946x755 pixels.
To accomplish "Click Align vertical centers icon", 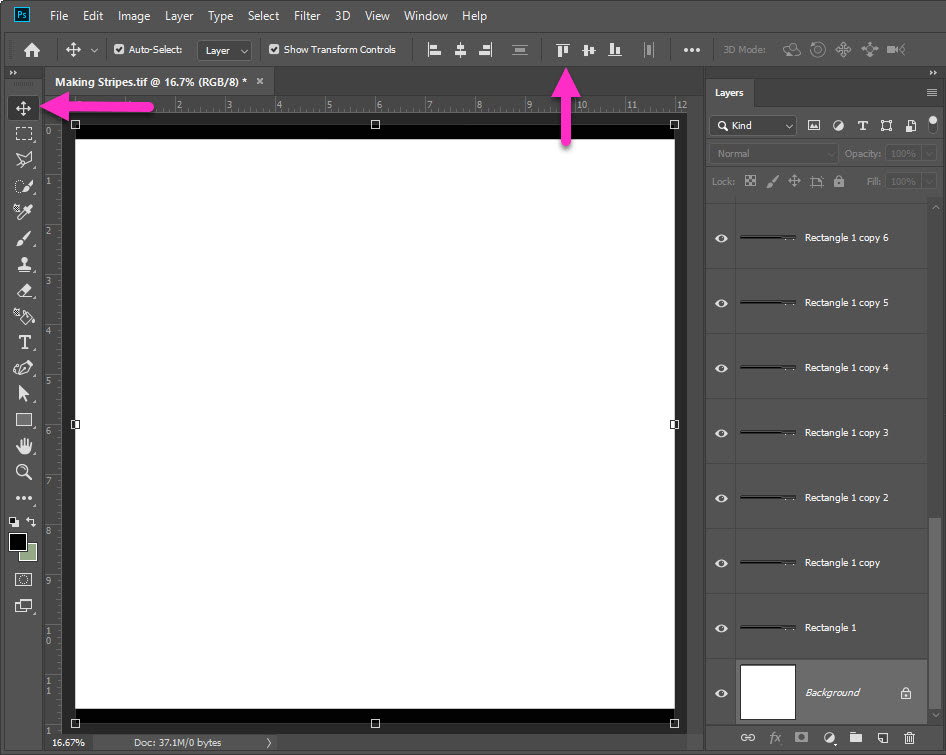I will tap(589, 50).
